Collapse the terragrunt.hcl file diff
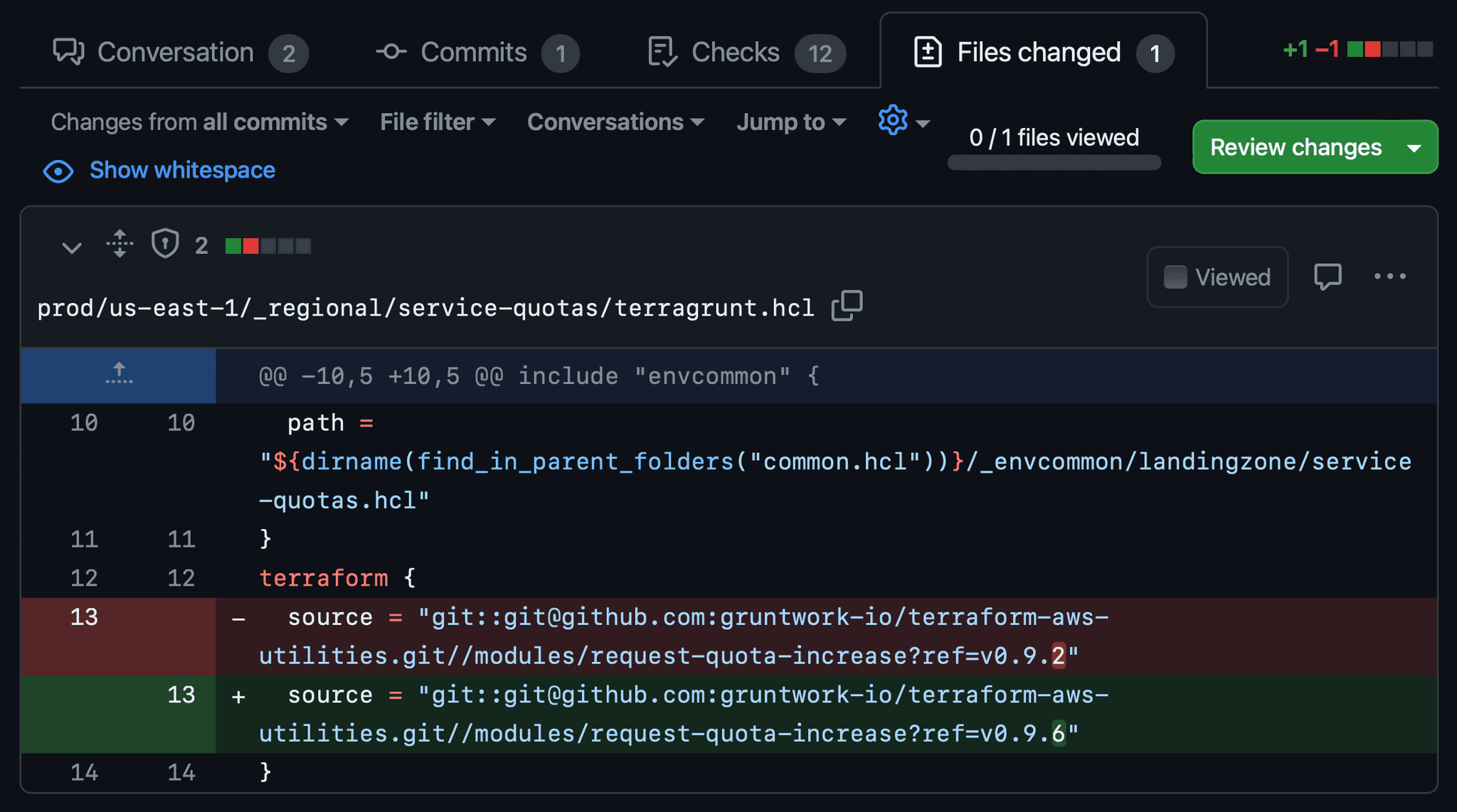This screenshot has height=812, width=1457. click(x=71, y=247)
